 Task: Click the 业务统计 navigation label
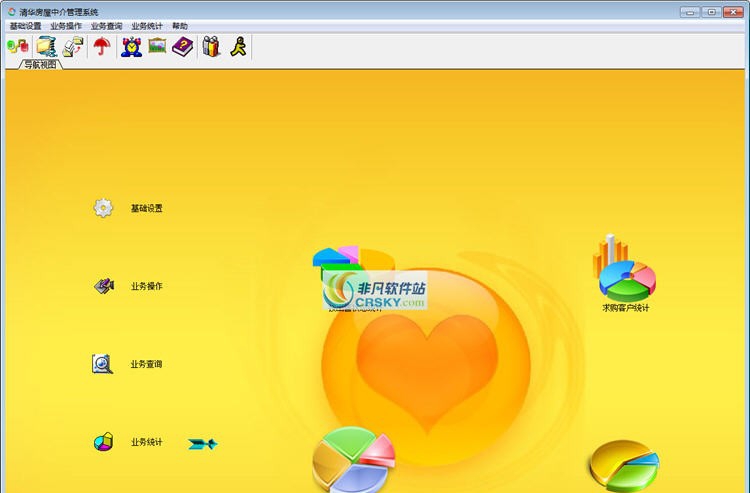pyautogui.click(x=147, y=442)
